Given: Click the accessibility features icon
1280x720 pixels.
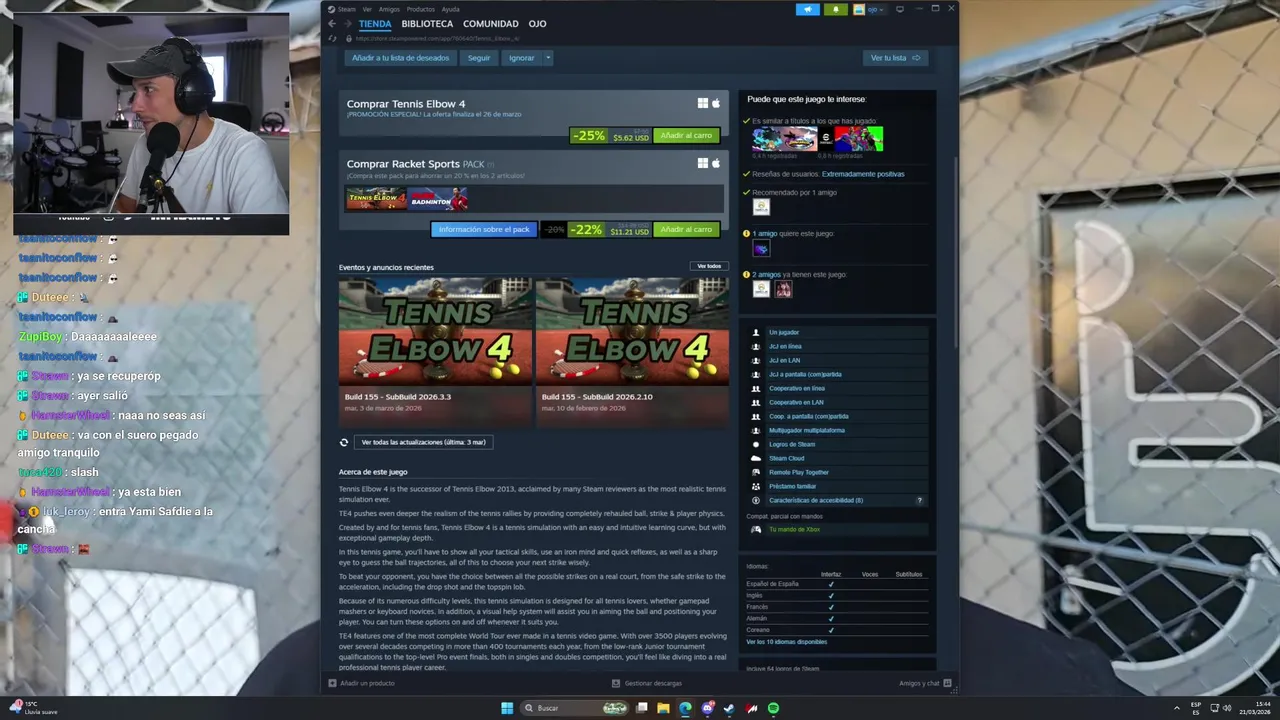Looking at the screenshot, I should [756, 500].
